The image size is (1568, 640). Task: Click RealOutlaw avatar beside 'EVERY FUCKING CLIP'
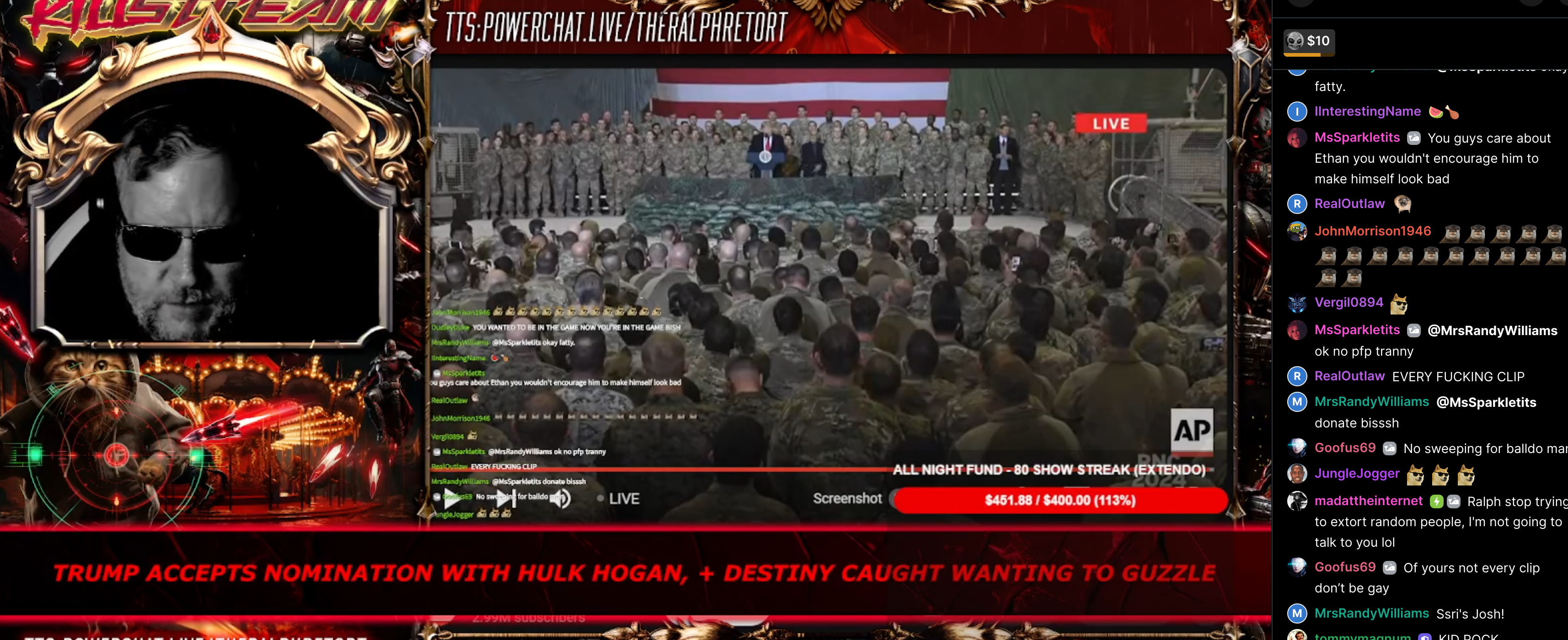[1297, 377]
